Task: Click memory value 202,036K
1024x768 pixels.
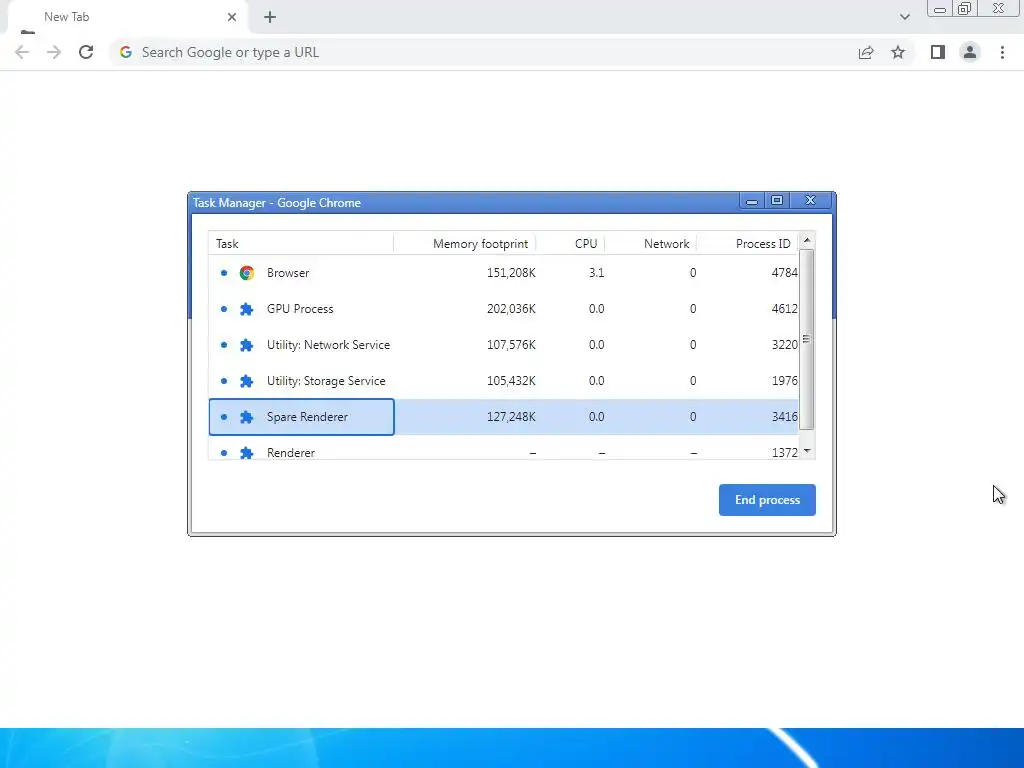Action: (511, 309)
